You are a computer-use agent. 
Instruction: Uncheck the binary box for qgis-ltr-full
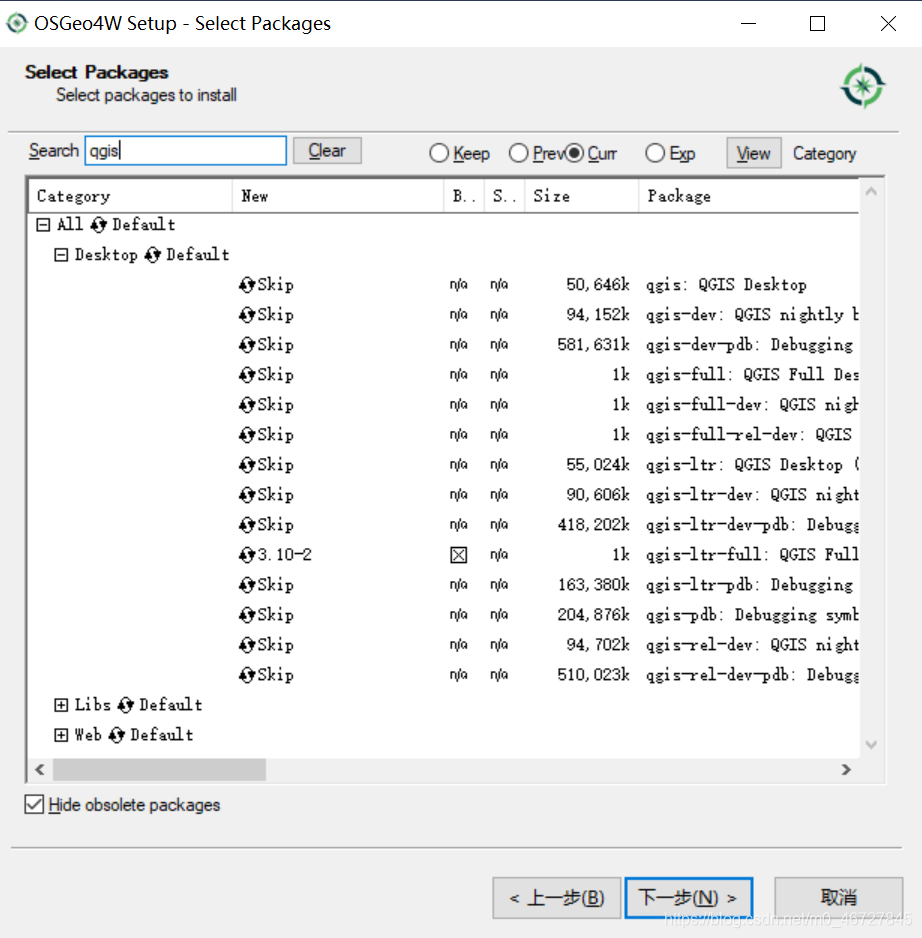[x=458, y=555]
